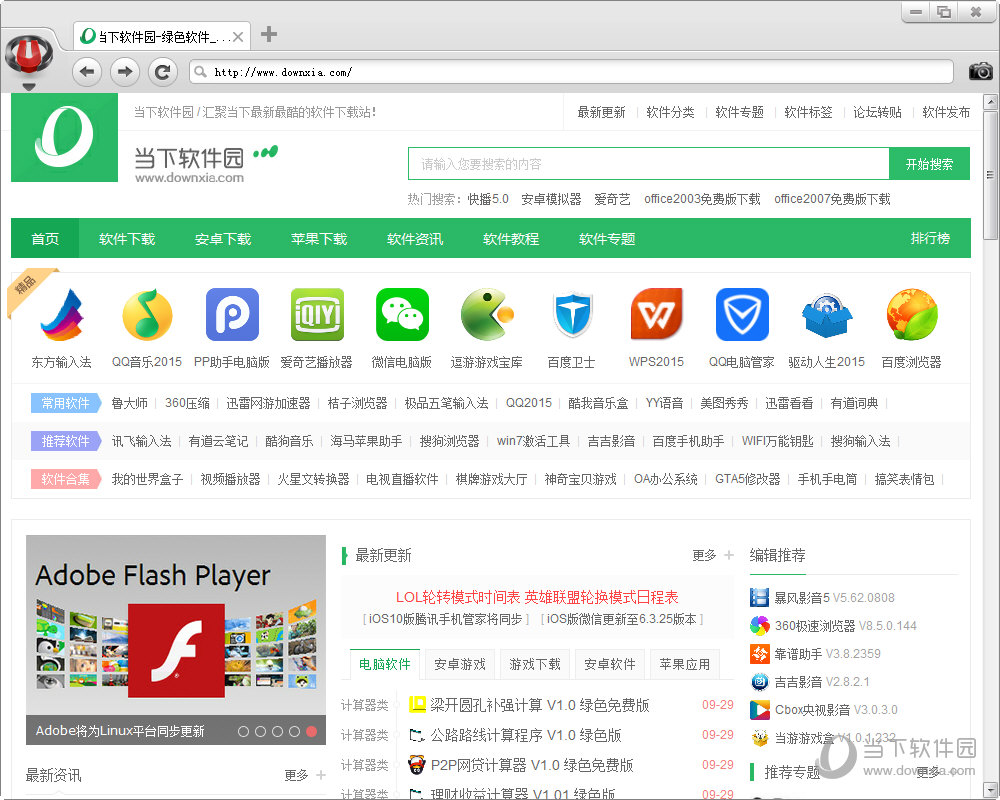Open the red browser logo menu

point(29,54)
